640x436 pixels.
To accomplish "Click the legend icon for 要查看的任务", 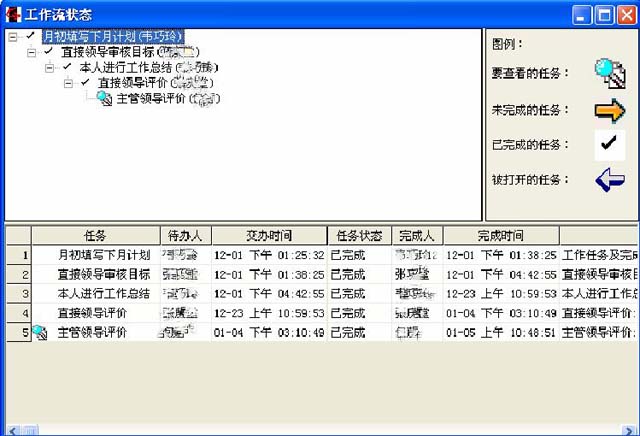I will click(609, 73).
